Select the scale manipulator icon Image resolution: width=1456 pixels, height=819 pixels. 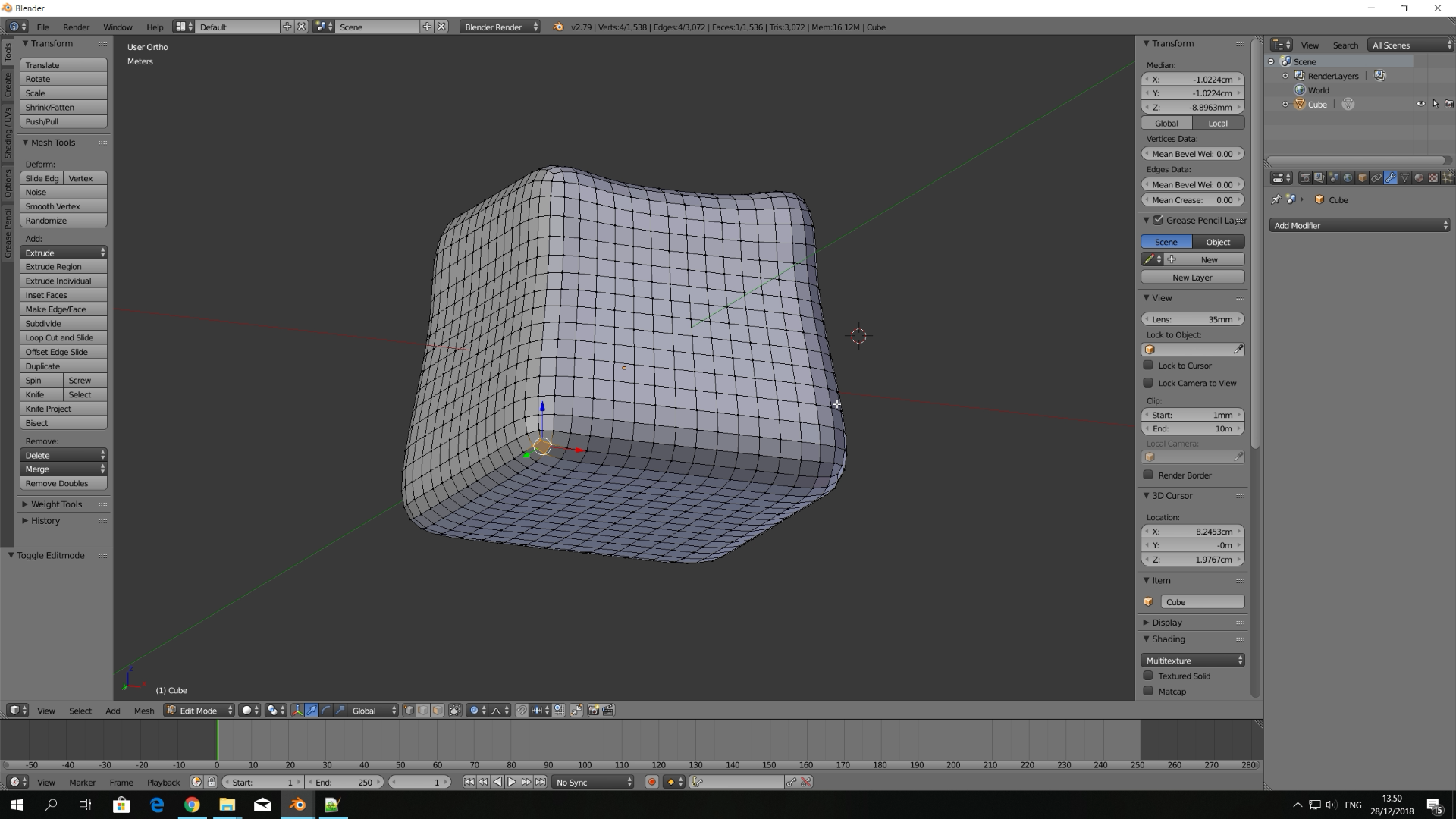click(x=340, y=711)
